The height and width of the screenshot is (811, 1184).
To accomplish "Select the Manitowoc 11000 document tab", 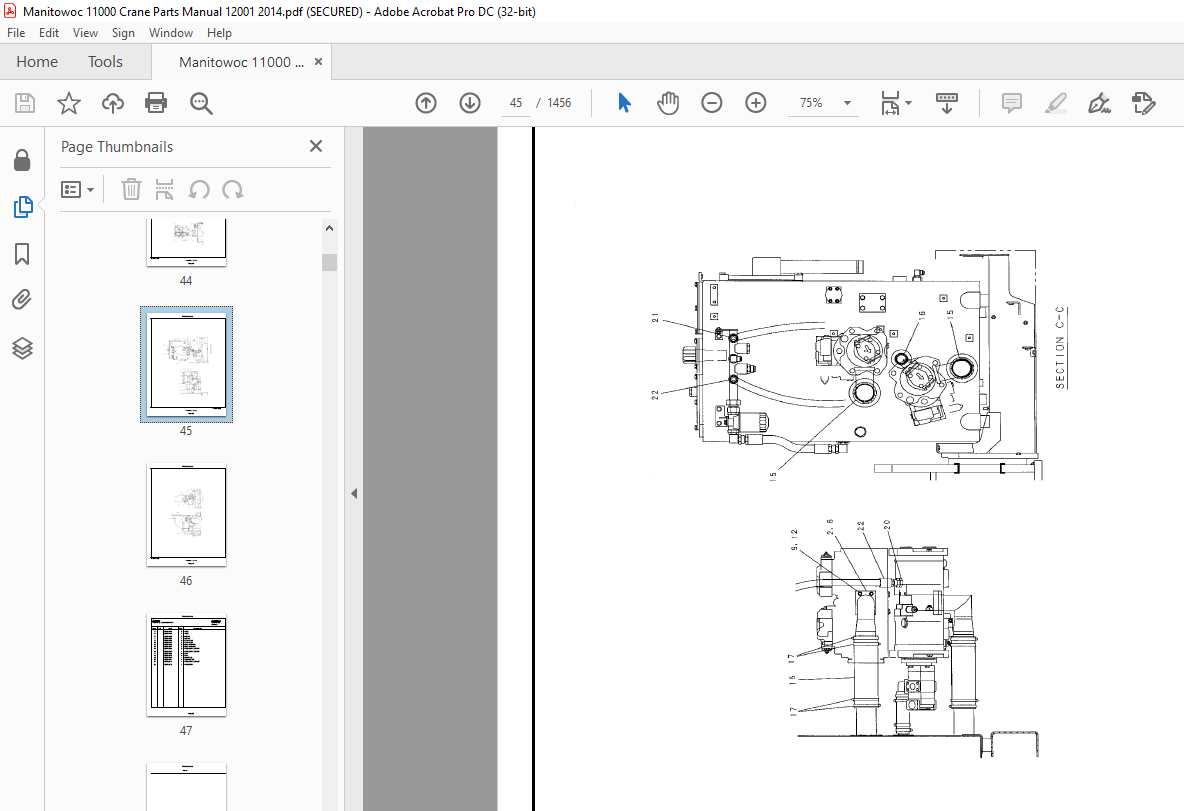I will [x=241, y=62].
